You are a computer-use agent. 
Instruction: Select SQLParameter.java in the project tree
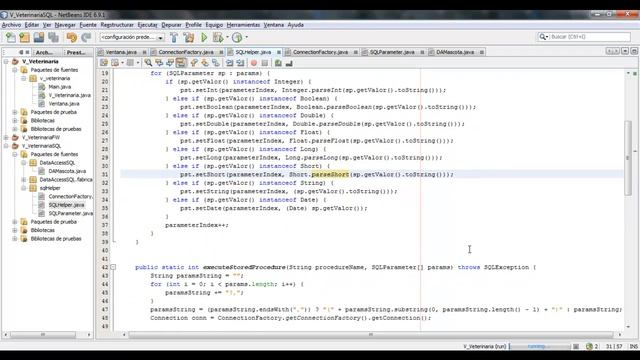click(71, 213)
